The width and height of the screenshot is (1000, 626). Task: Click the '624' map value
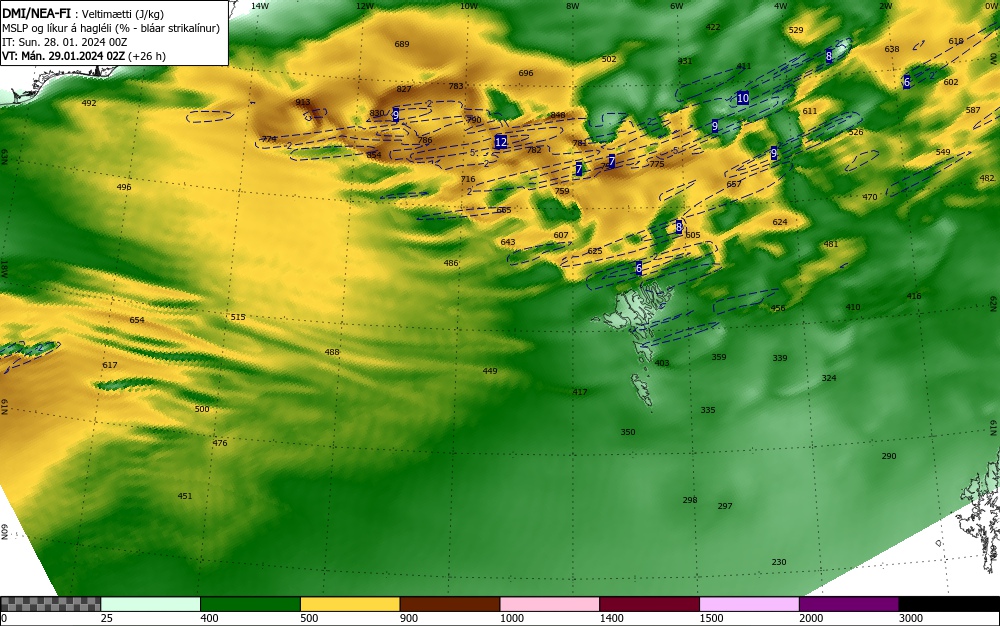point(780,222)
